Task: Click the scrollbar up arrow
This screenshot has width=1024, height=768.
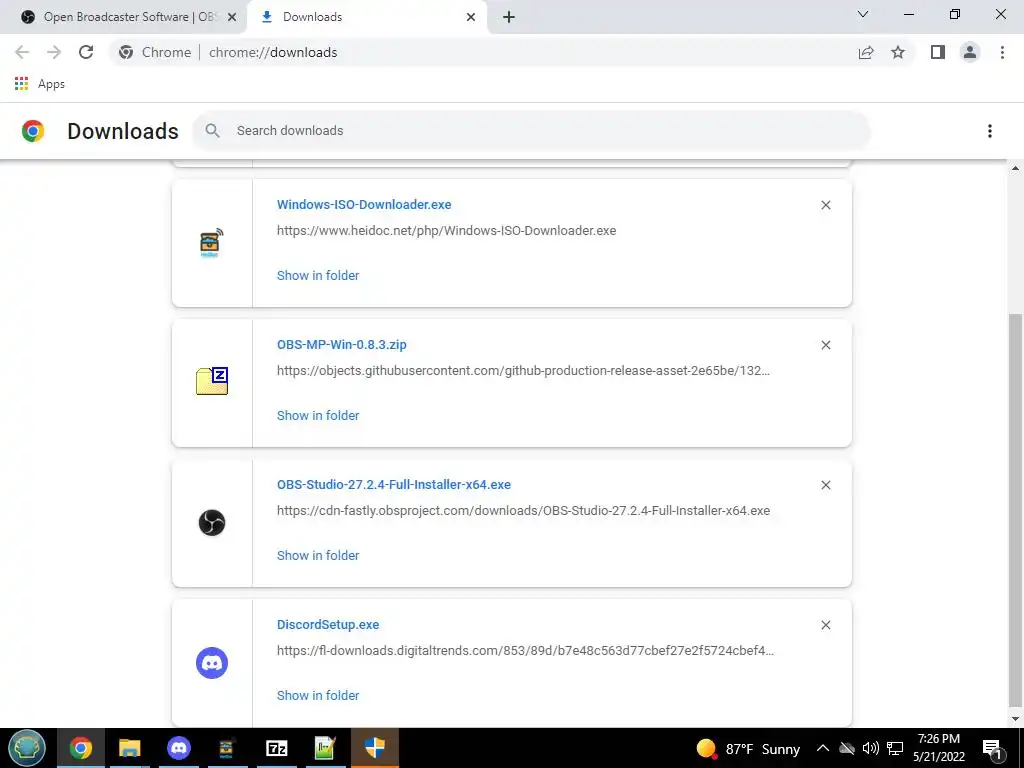Action: click(x=1016, y=168)
